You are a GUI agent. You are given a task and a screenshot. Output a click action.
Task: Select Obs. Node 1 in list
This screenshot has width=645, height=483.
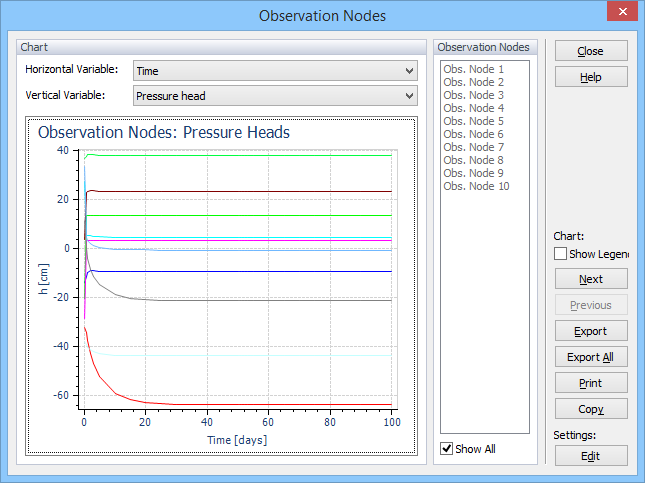pyautogui.click(x=473, y=69)
